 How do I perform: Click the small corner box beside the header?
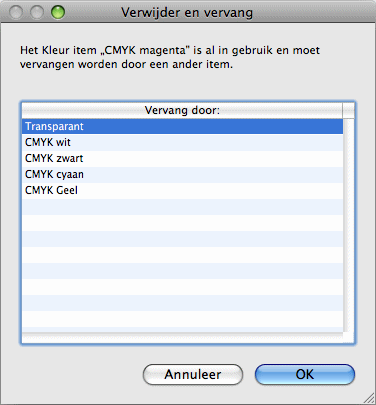348,110
